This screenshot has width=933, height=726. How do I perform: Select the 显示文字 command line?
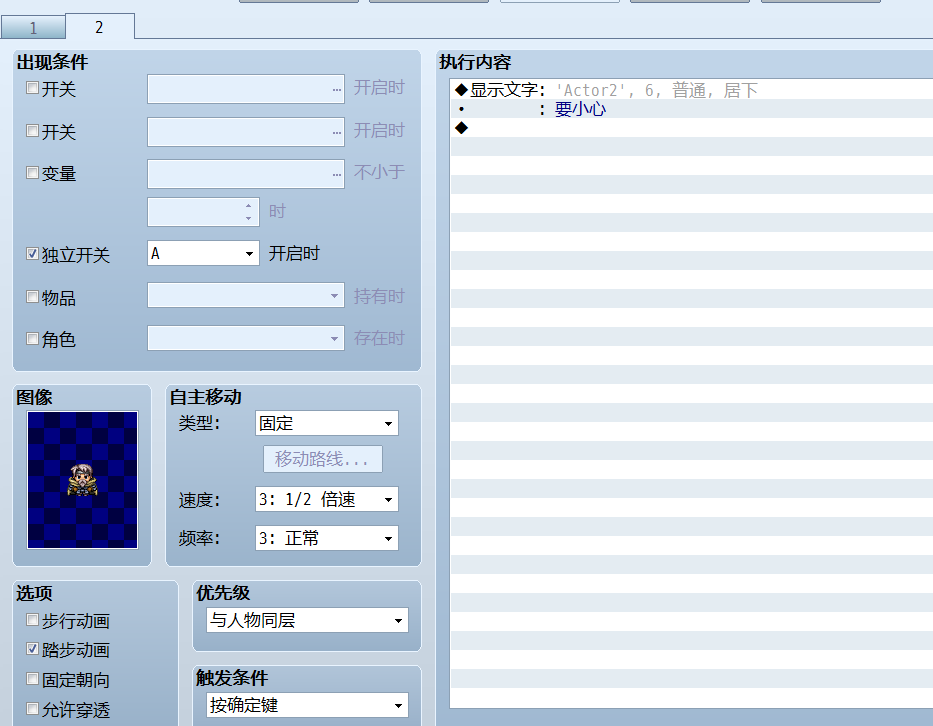click(691, 90)
